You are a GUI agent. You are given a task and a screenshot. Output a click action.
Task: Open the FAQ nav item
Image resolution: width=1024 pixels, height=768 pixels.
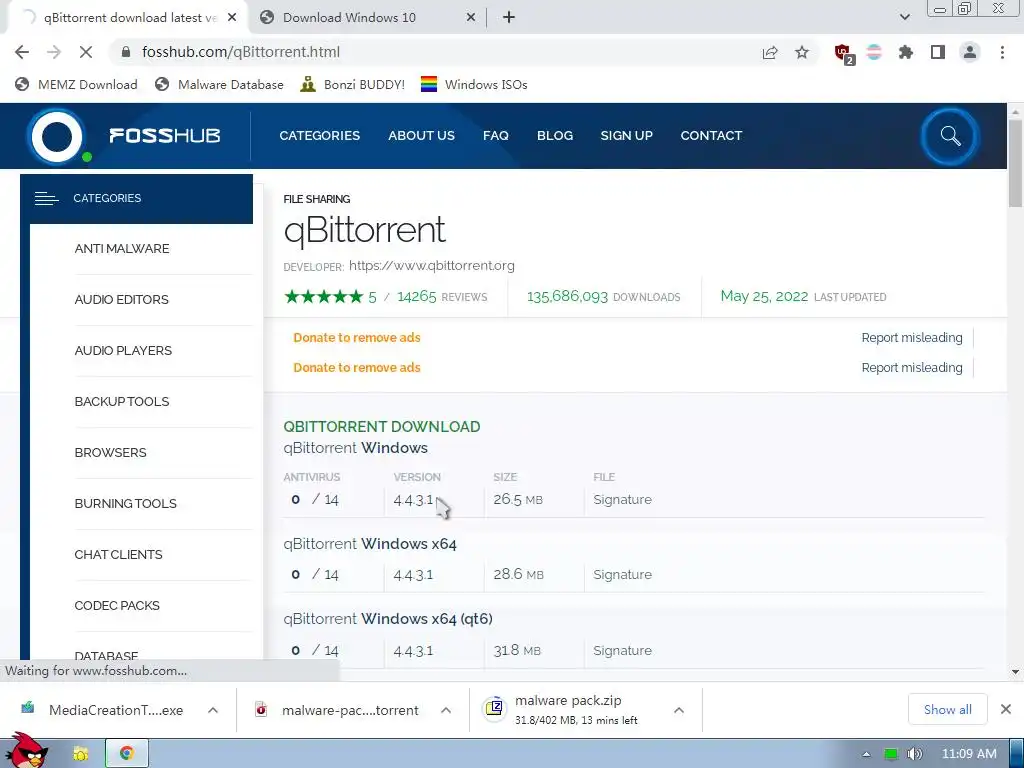click(496, 135)
